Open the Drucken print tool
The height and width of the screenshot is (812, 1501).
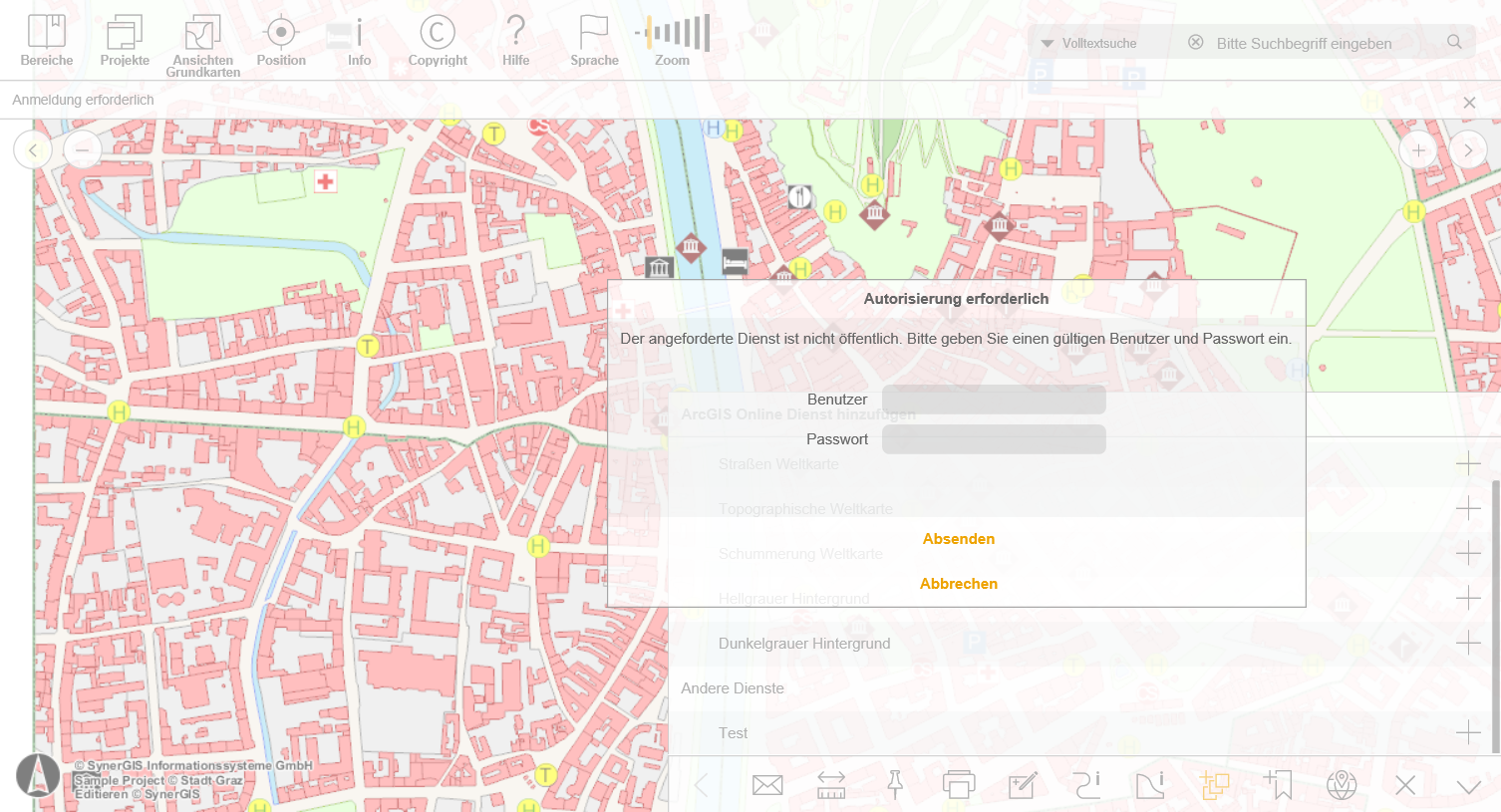point(959,785)
